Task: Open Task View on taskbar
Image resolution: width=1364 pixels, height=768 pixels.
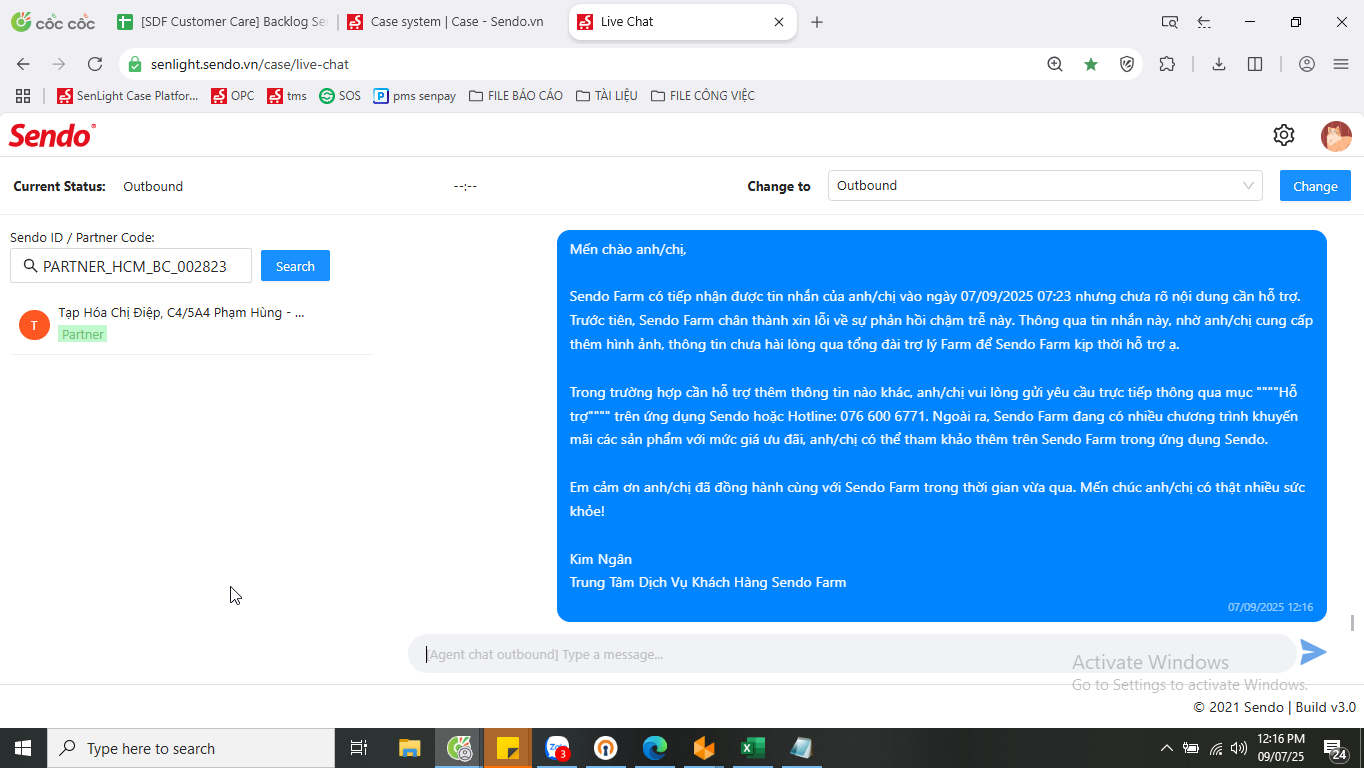Action: (x=359, y=748)
